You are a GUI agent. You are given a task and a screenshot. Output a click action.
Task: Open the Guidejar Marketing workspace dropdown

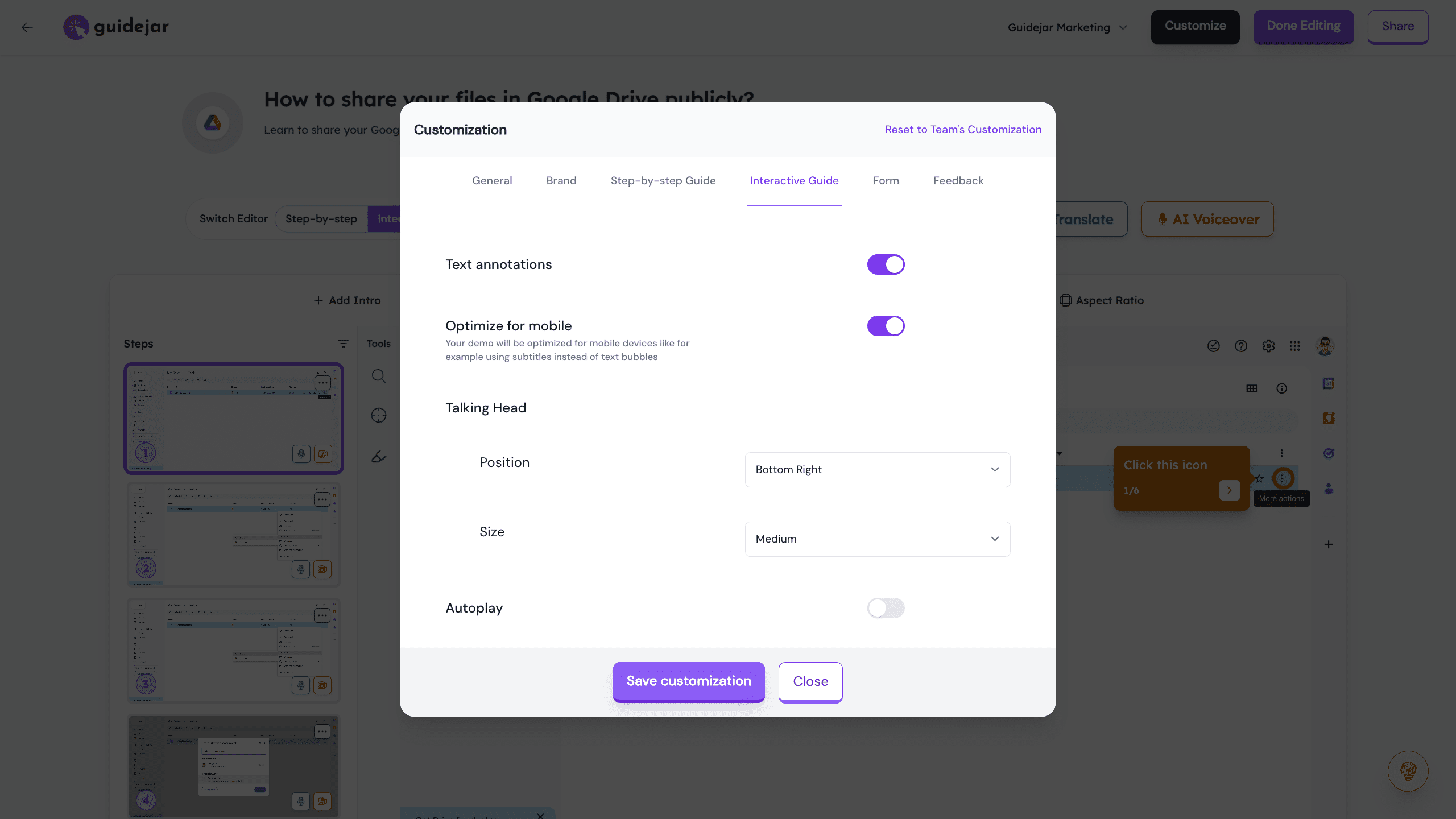1067,27
